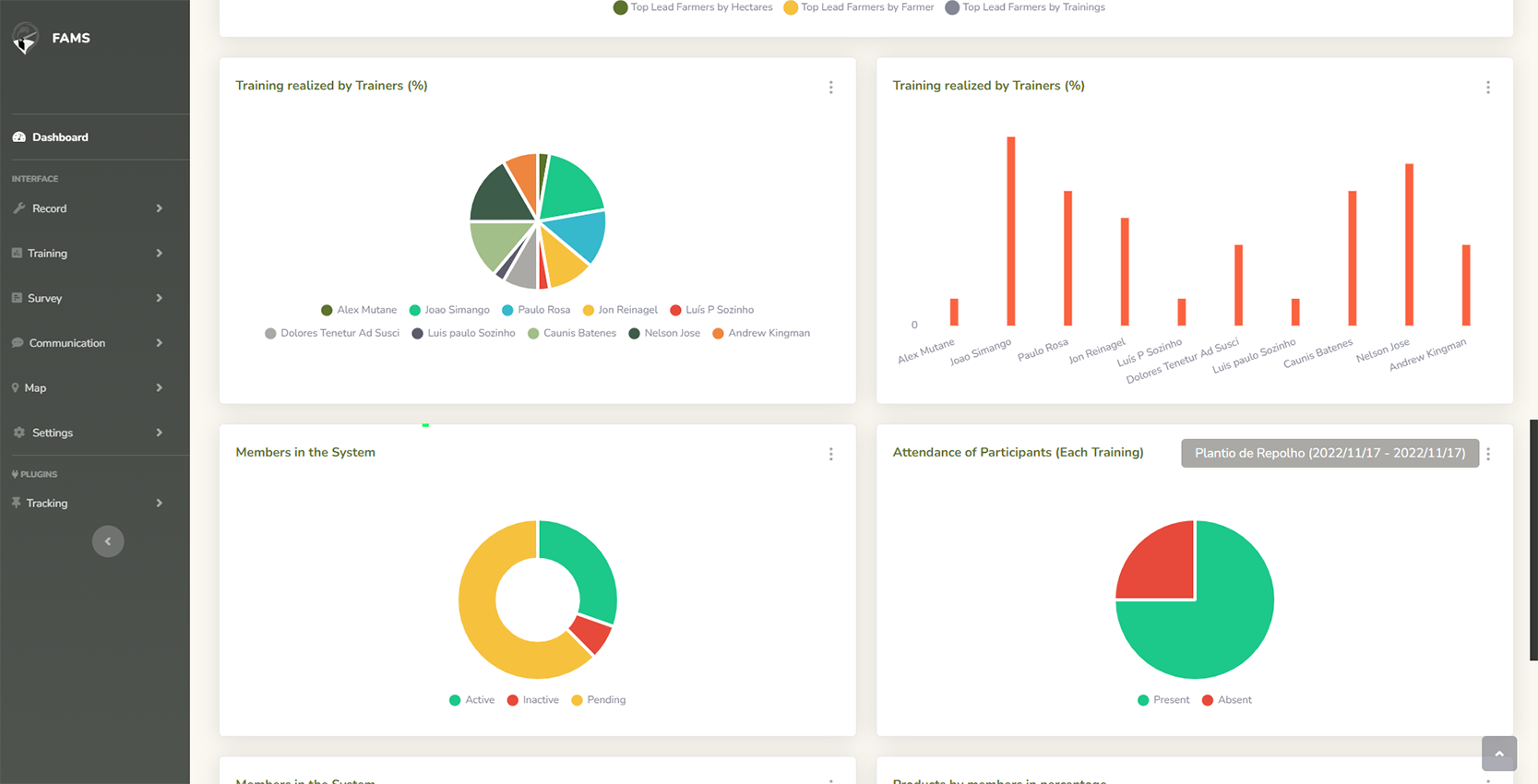The width and height of the screenshot is (1538, 784).
Task: Open trainers bar chart kebab menu
Action: pyautogui.click(x=1487, y=88)
